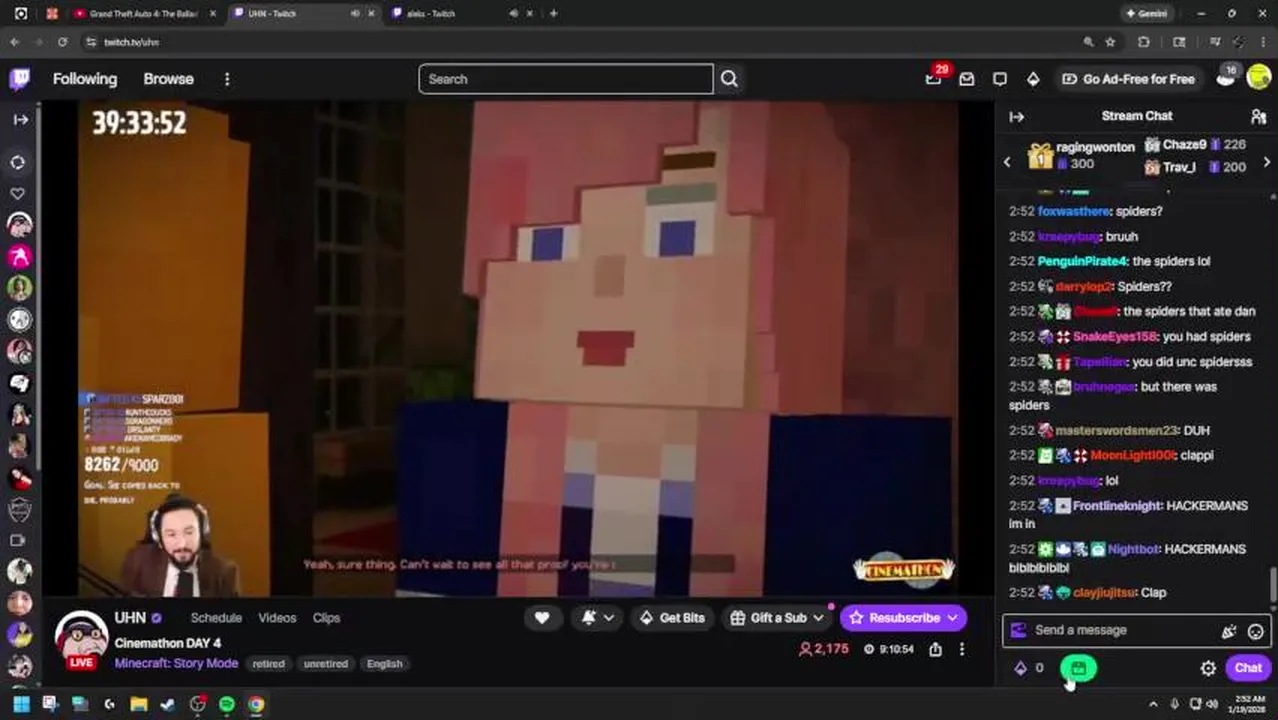The image size is (1278, 720).
Task: Collapse the Stream Chat panel
Action: pos(1017,116)
